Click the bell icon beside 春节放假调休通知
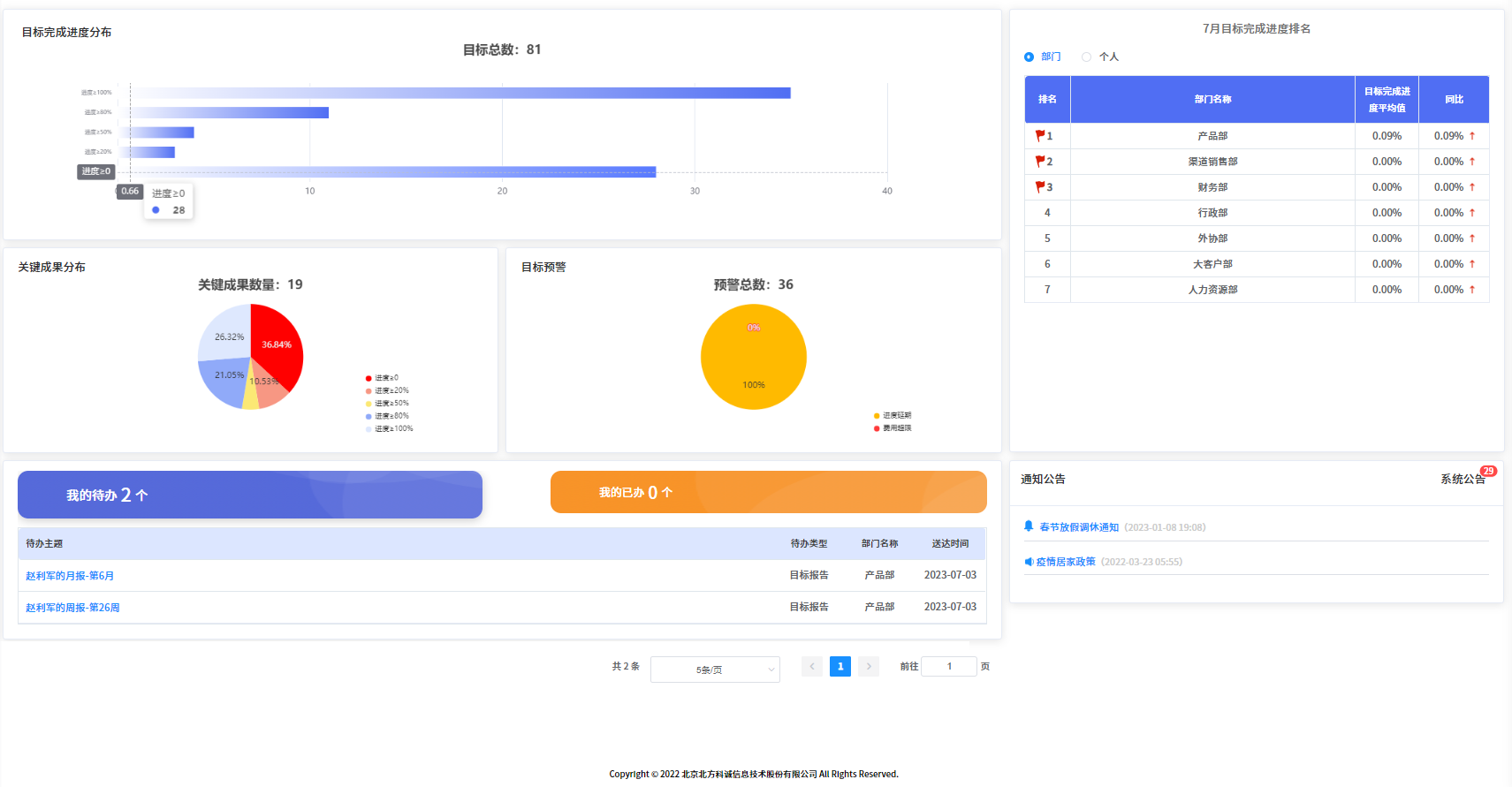The width and height of the screenshot is (1512, 787). pyautogui.click(x=1029, y=526)
